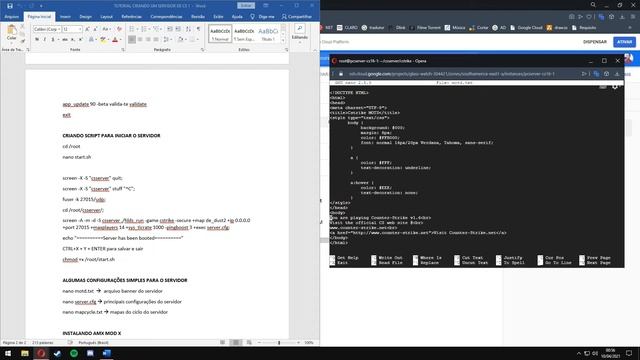This screenshot has height=360, width=640.
Task: Open the Windows Start menu
Action: tap(8, 353)
